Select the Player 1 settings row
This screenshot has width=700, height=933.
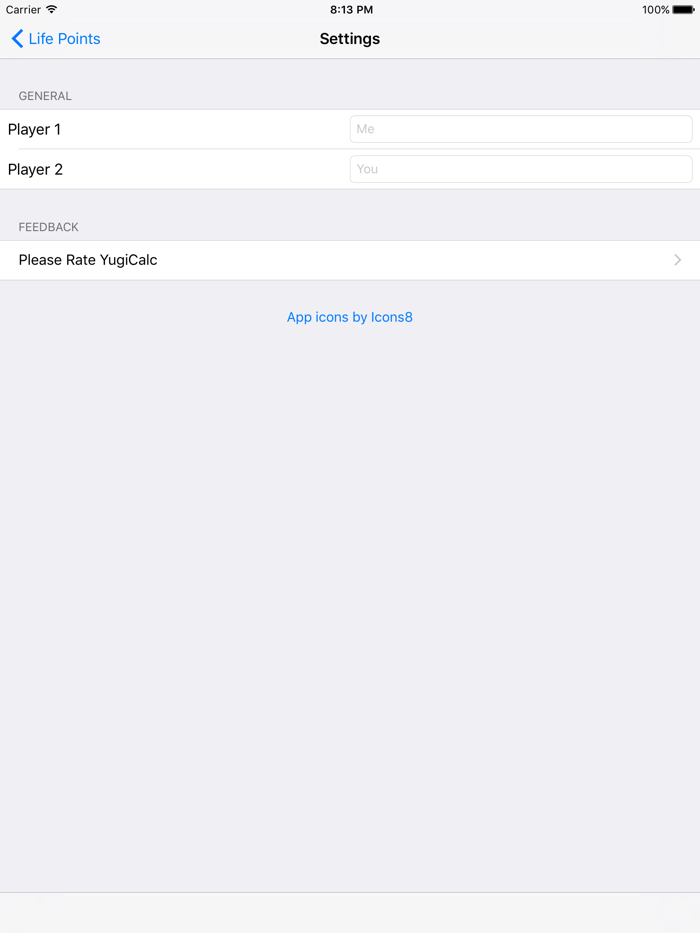pos(150,129)
